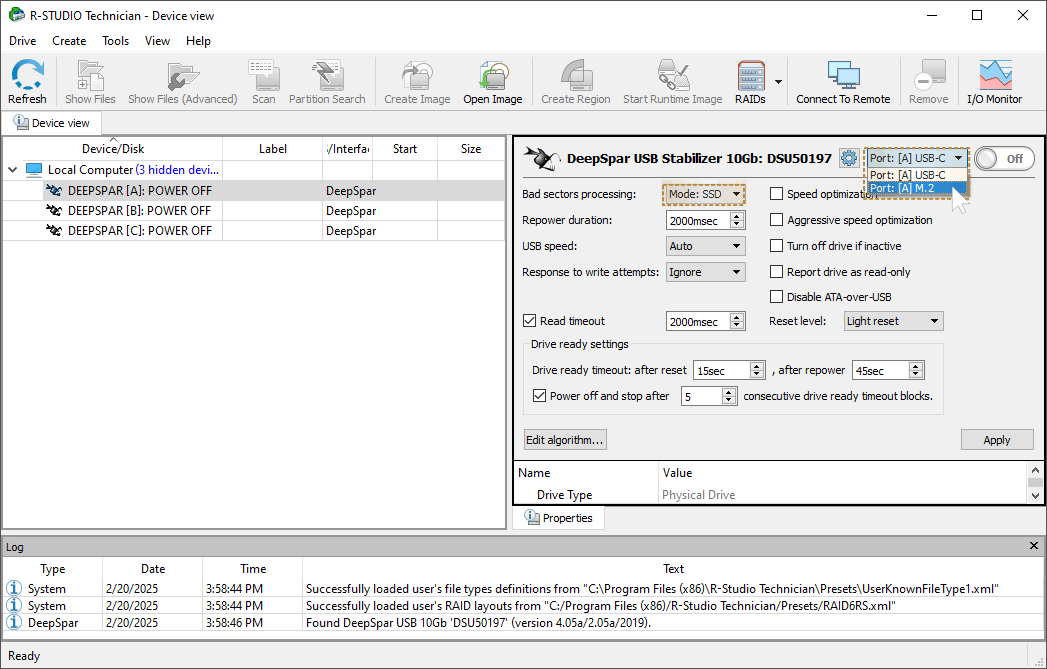The width and height of the screenshot is (1047, 669).
Task: Click the Device/Disk column header
Action: click(113, 149)
